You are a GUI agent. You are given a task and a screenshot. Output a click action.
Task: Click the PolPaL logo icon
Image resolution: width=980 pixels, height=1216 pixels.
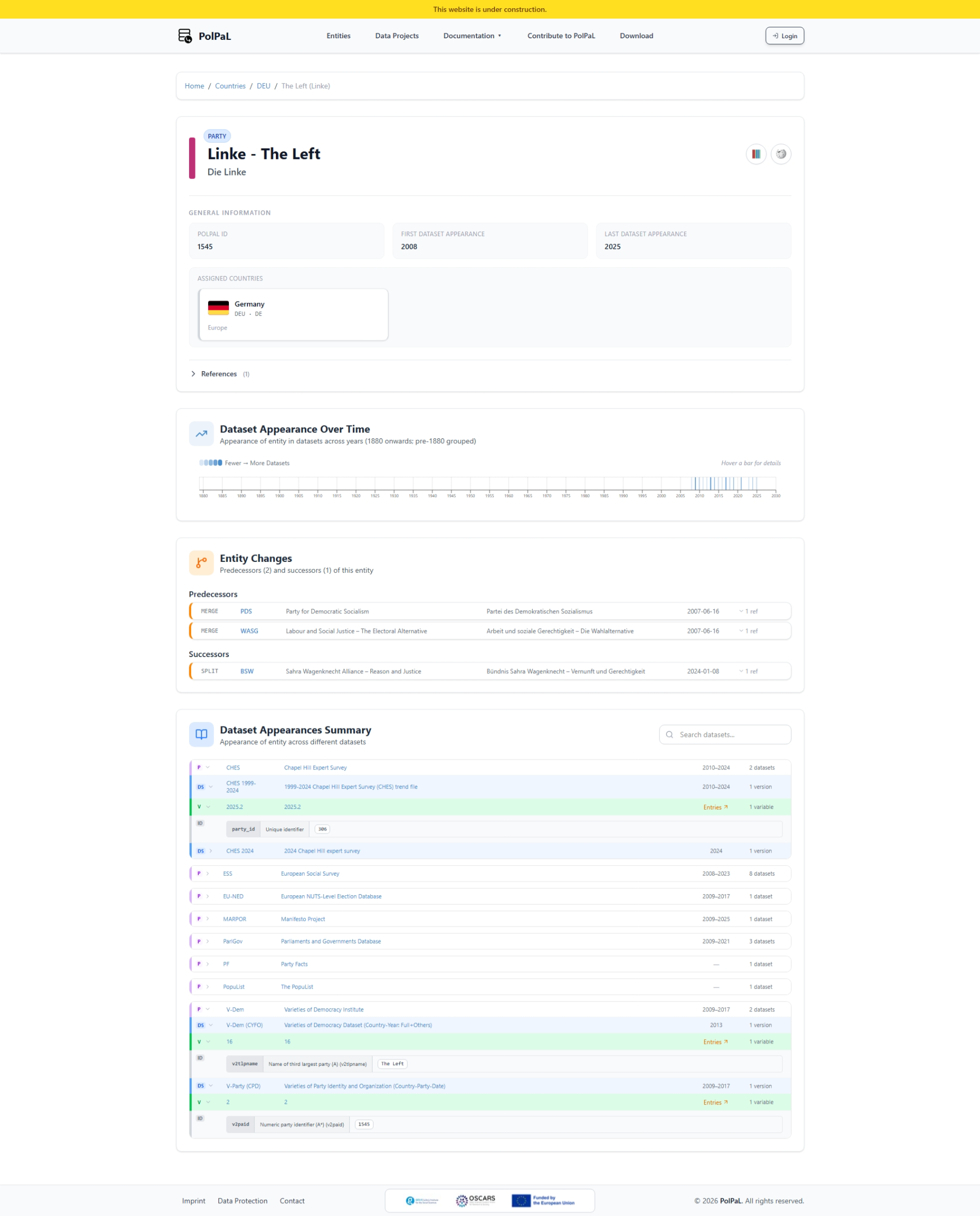pos(185,36)
